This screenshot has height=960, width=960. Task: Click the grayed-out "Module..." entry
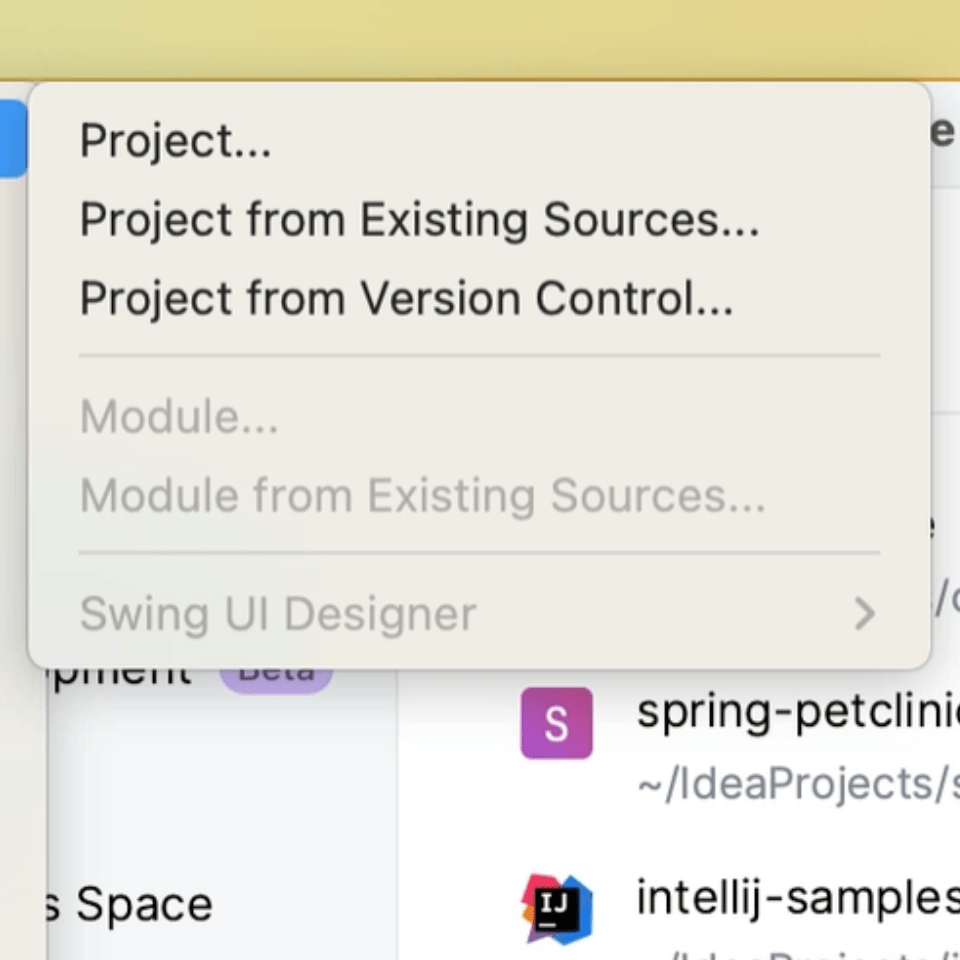tap(179, 416)
